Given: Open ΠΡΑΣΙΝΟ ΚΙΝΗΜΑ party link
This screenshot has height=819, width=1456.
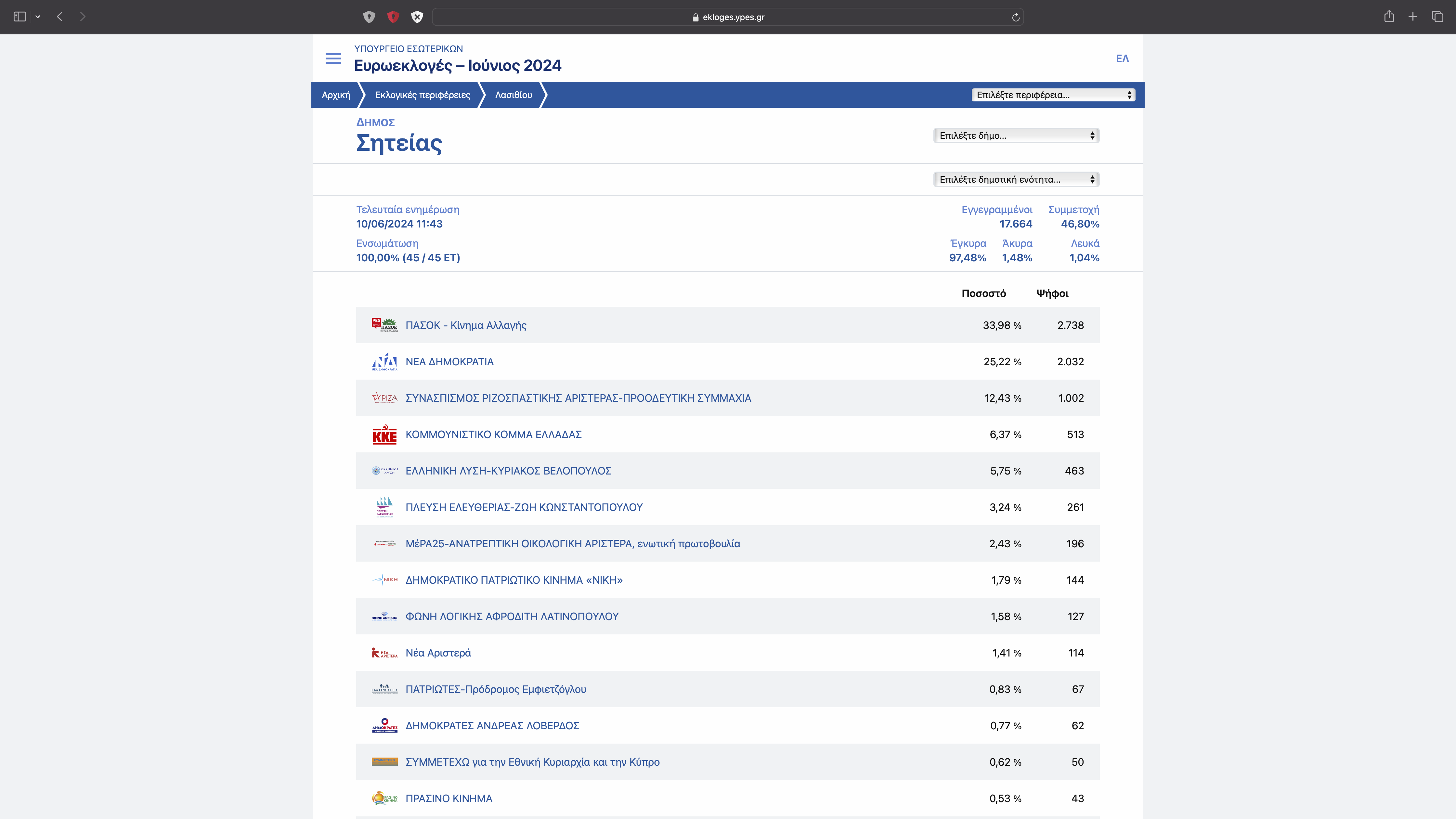Looking at the screenshot, I should click(x=449, y=798).
